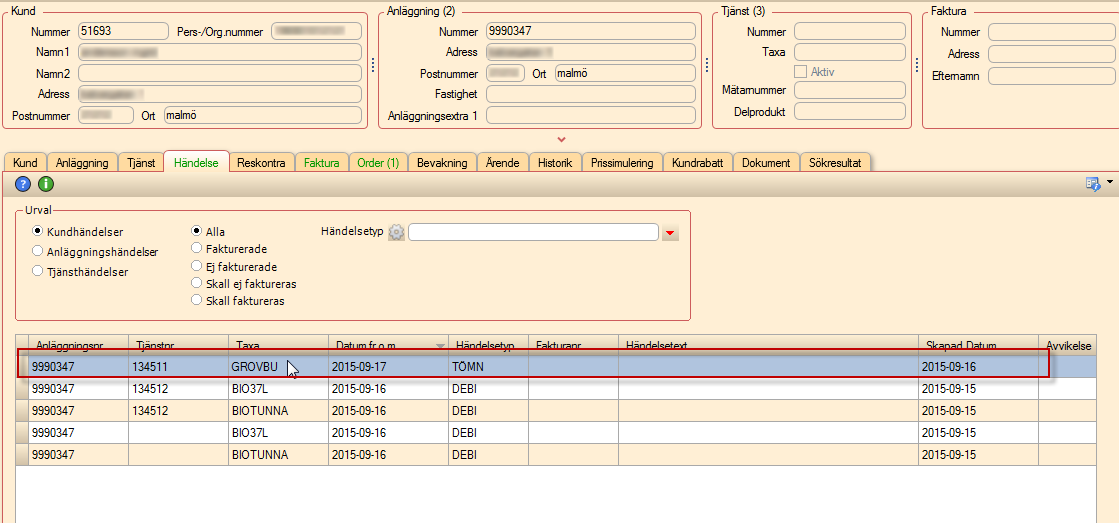Sort the table by the Taxa column header
Image resolution: width=1119 pixels, height=523 pixels.
[x=278, y=345]
